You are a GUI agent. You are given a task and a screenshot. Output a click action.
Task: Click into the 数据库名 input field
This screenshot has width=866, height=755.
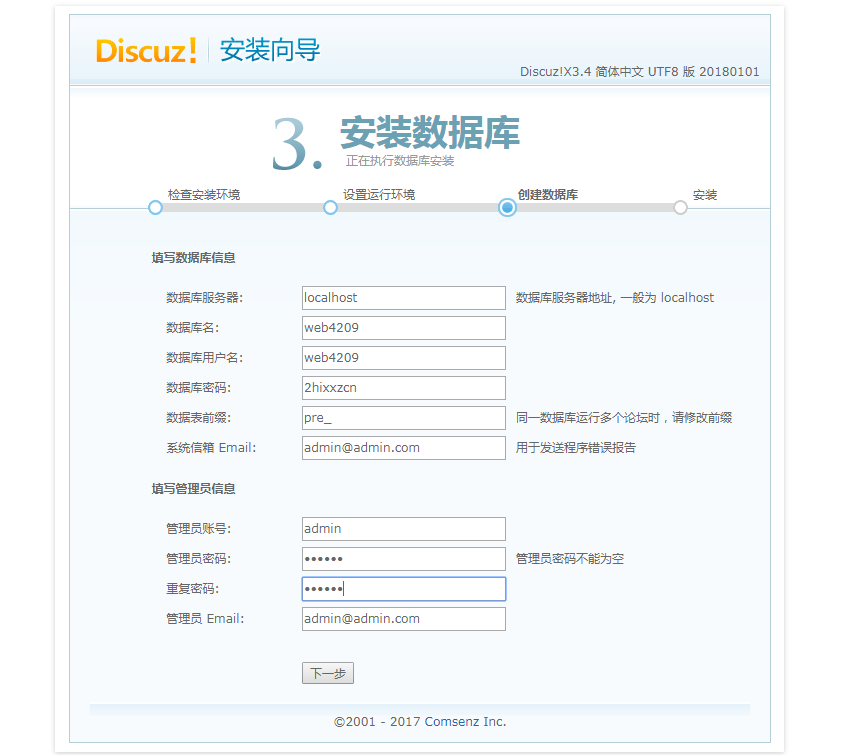pos(403,328)
